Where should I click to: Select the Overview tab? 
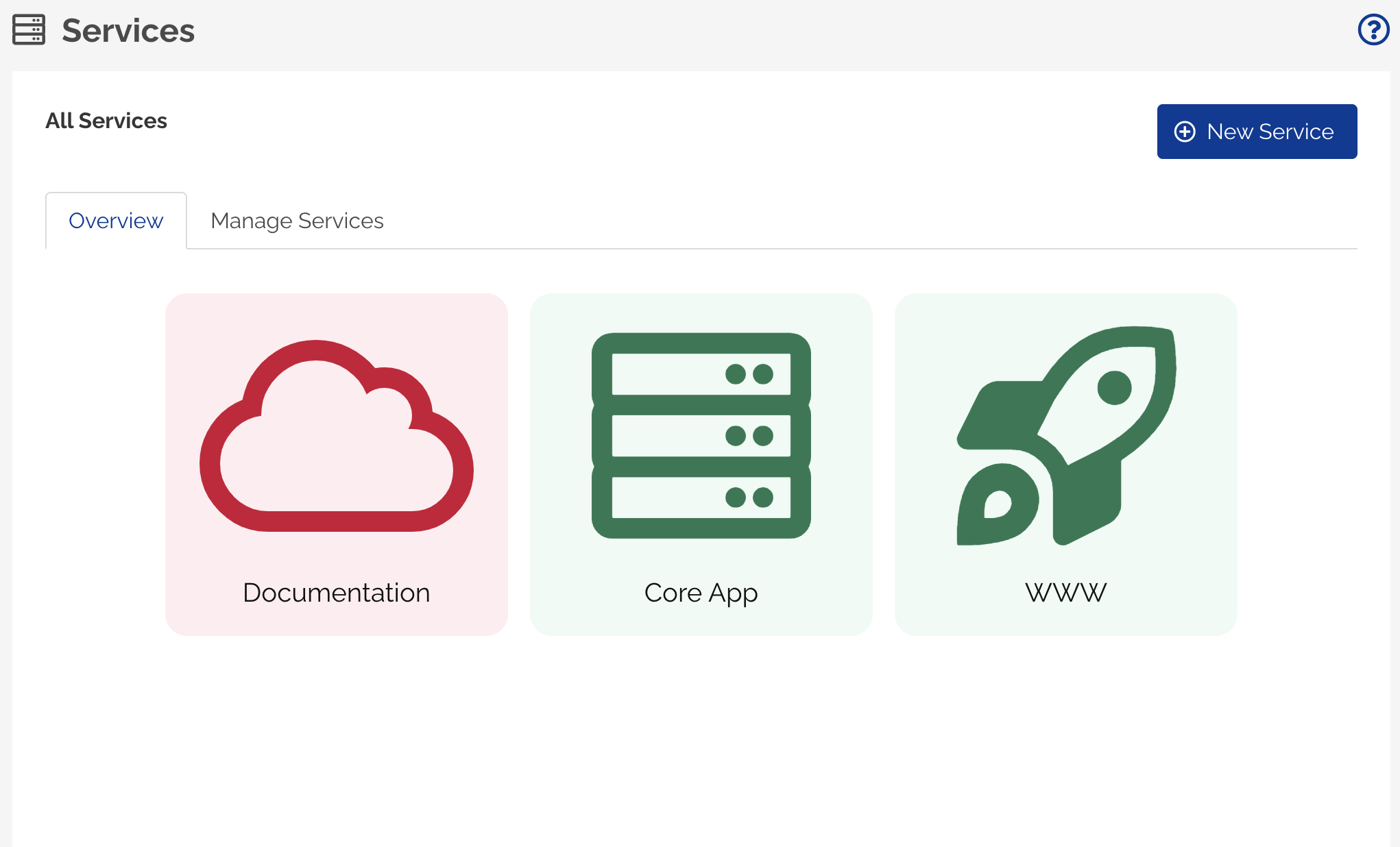click(x=115, y=221)
